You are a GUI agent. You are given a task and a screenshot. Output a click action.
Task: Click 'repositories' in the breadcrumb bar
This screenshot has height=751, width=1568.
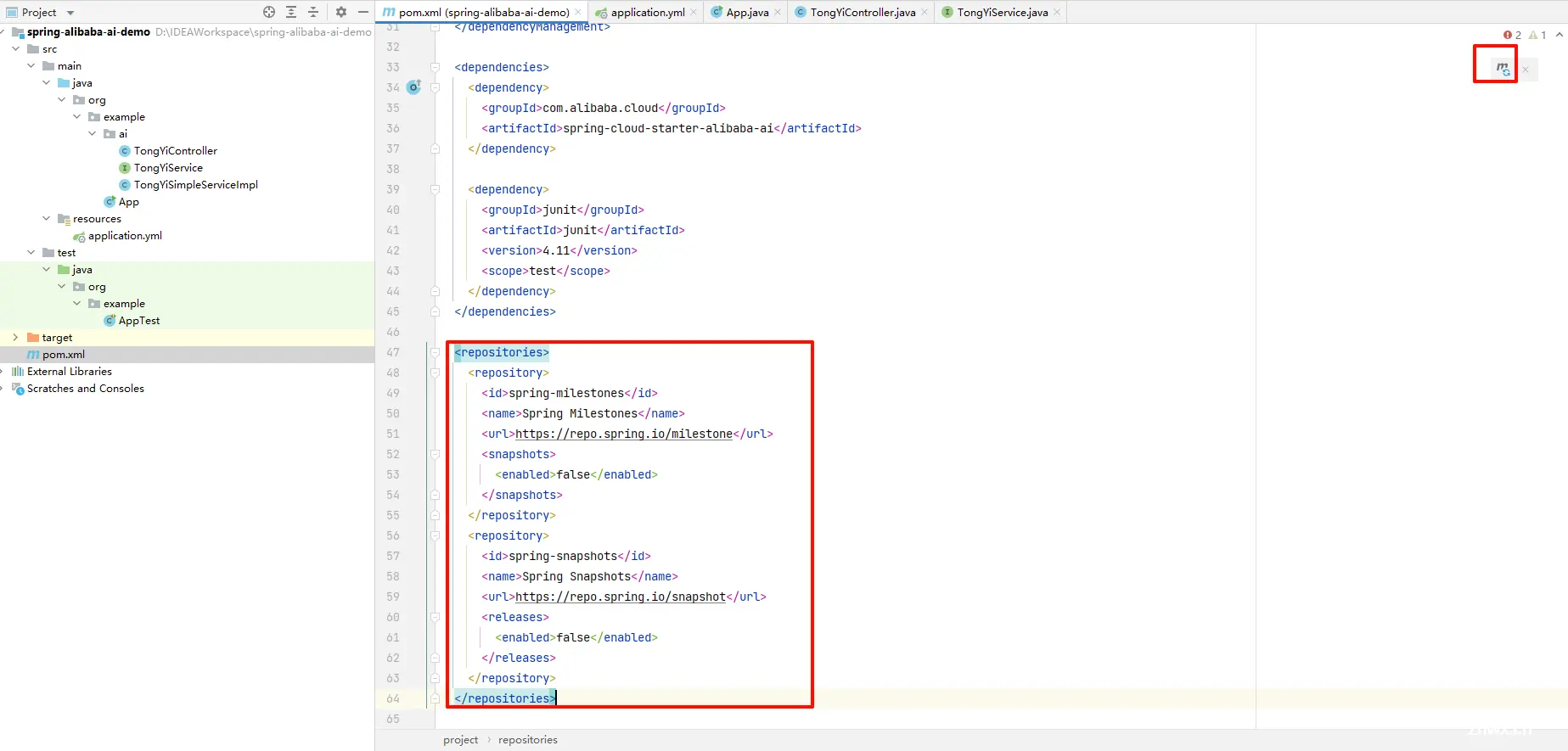[528, 740]
